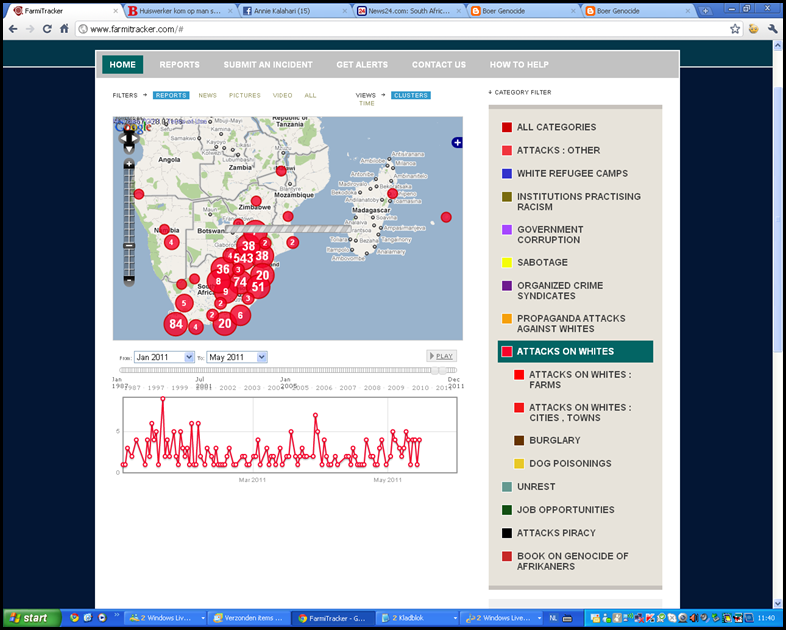Toggle the REPORTS filter

171,95
